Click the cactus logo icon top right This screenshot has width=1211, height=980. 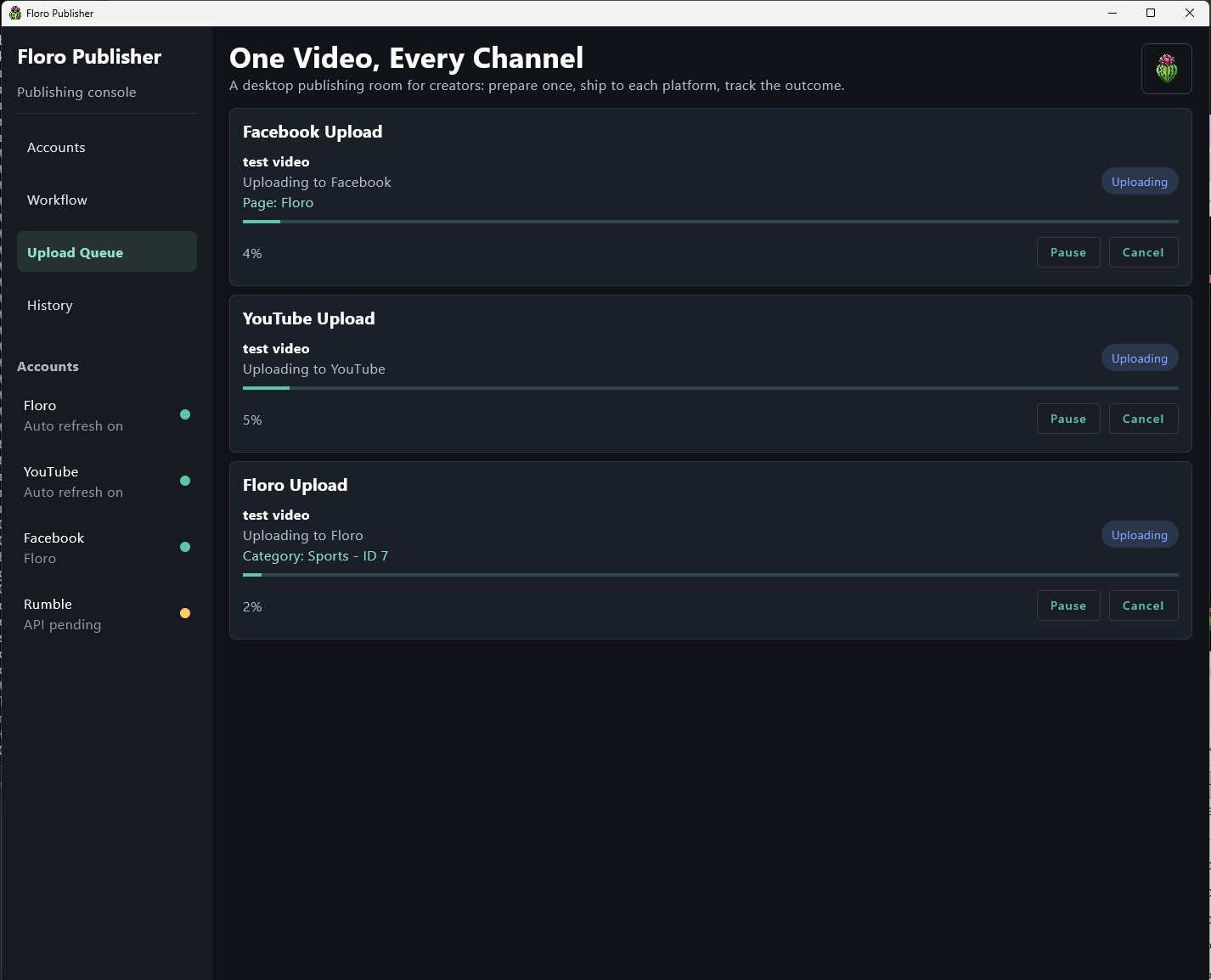tap(1167, 69)
